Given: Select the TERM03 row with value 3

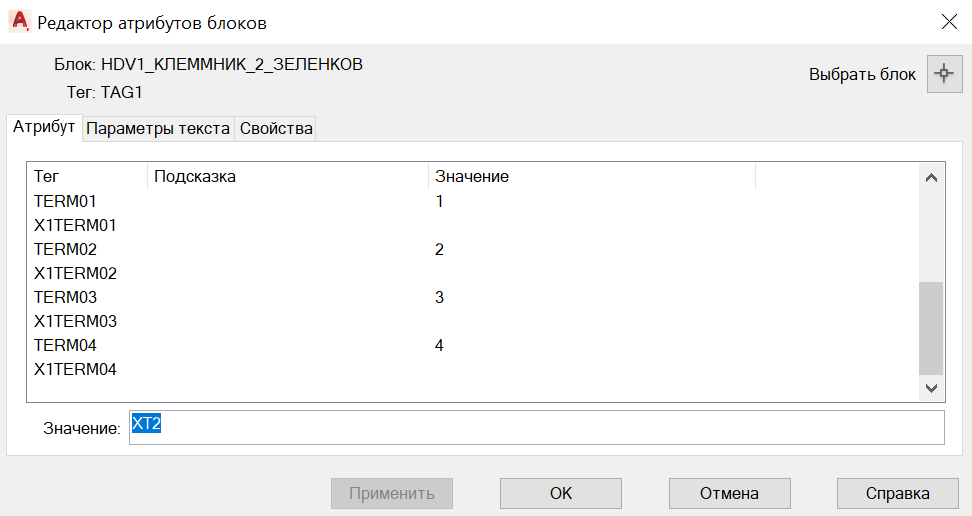Looking at the screenshot, I should pyautogui.click(x=474, y=298).
